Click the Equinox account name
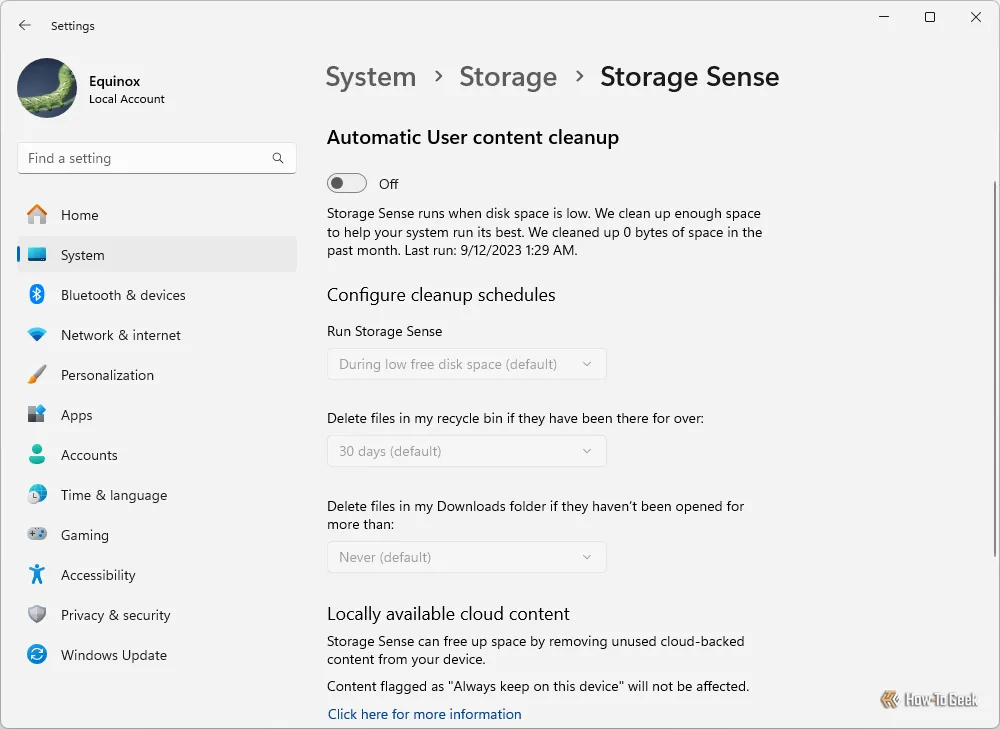This screenshot has width=1000, height=729. coord(115,81)
